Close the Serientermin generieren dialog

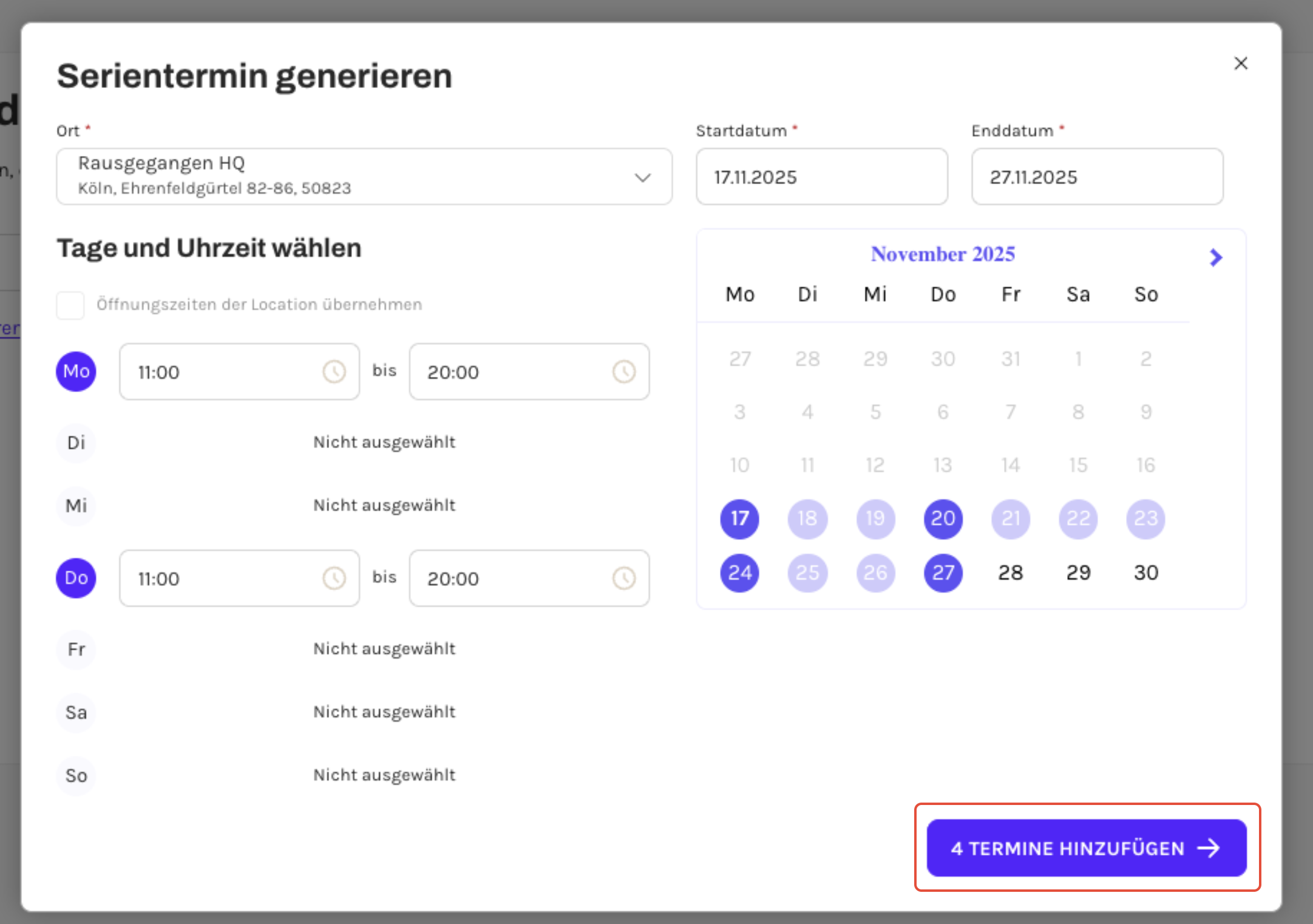click(x=1241, y=63)
